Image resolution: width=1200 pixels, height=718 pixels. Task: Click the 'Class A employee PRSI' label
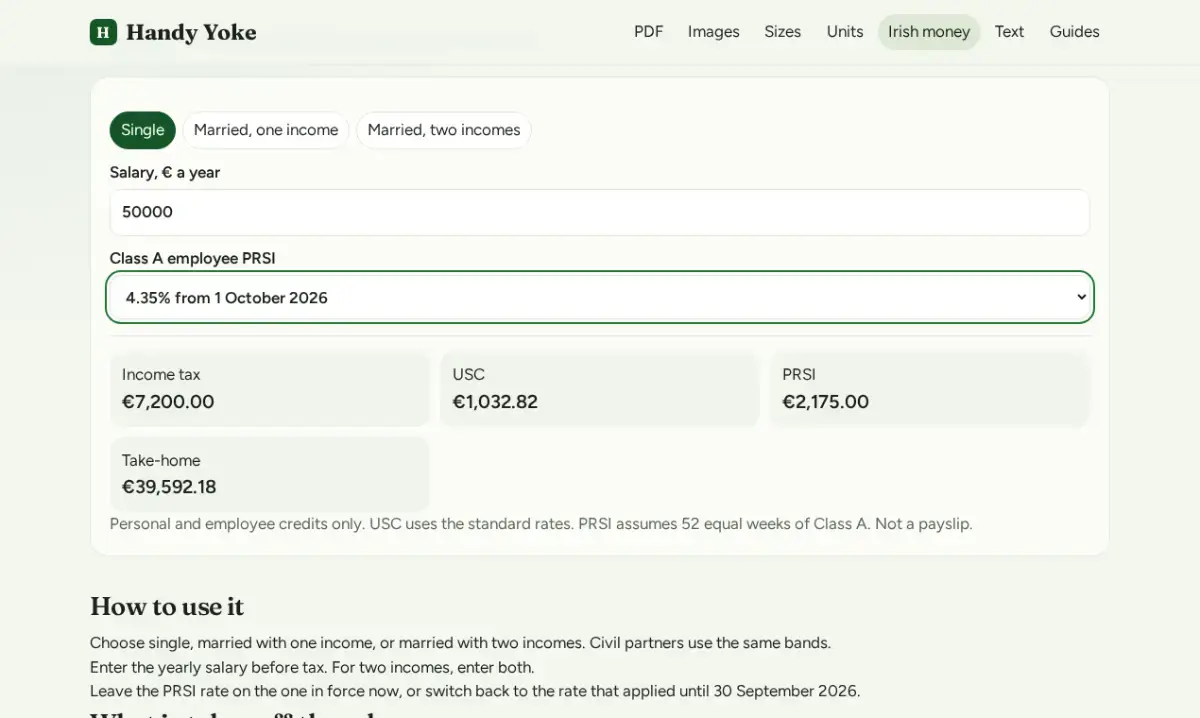[193, 258]
